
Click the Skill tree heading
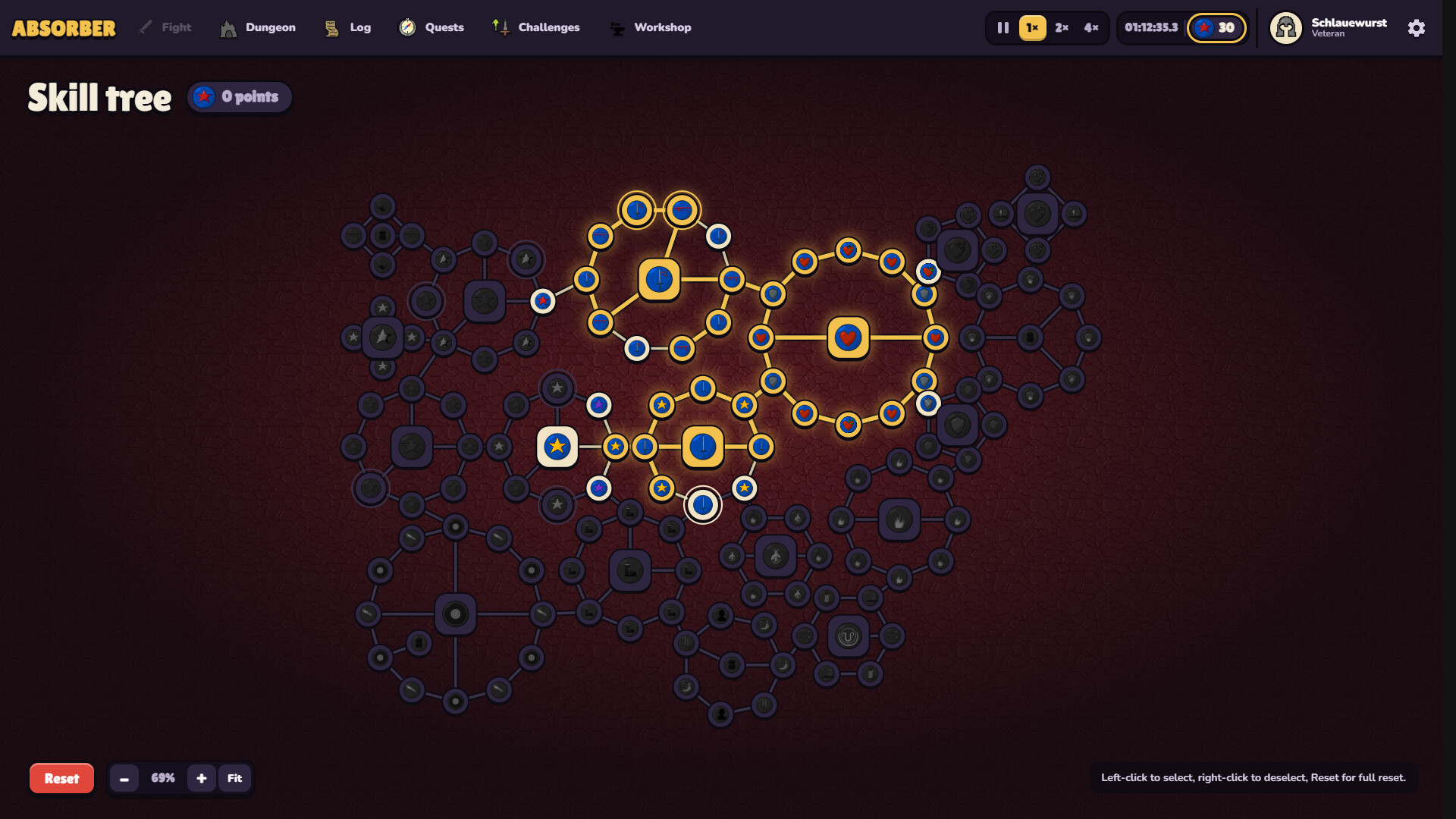click(99, 98)
